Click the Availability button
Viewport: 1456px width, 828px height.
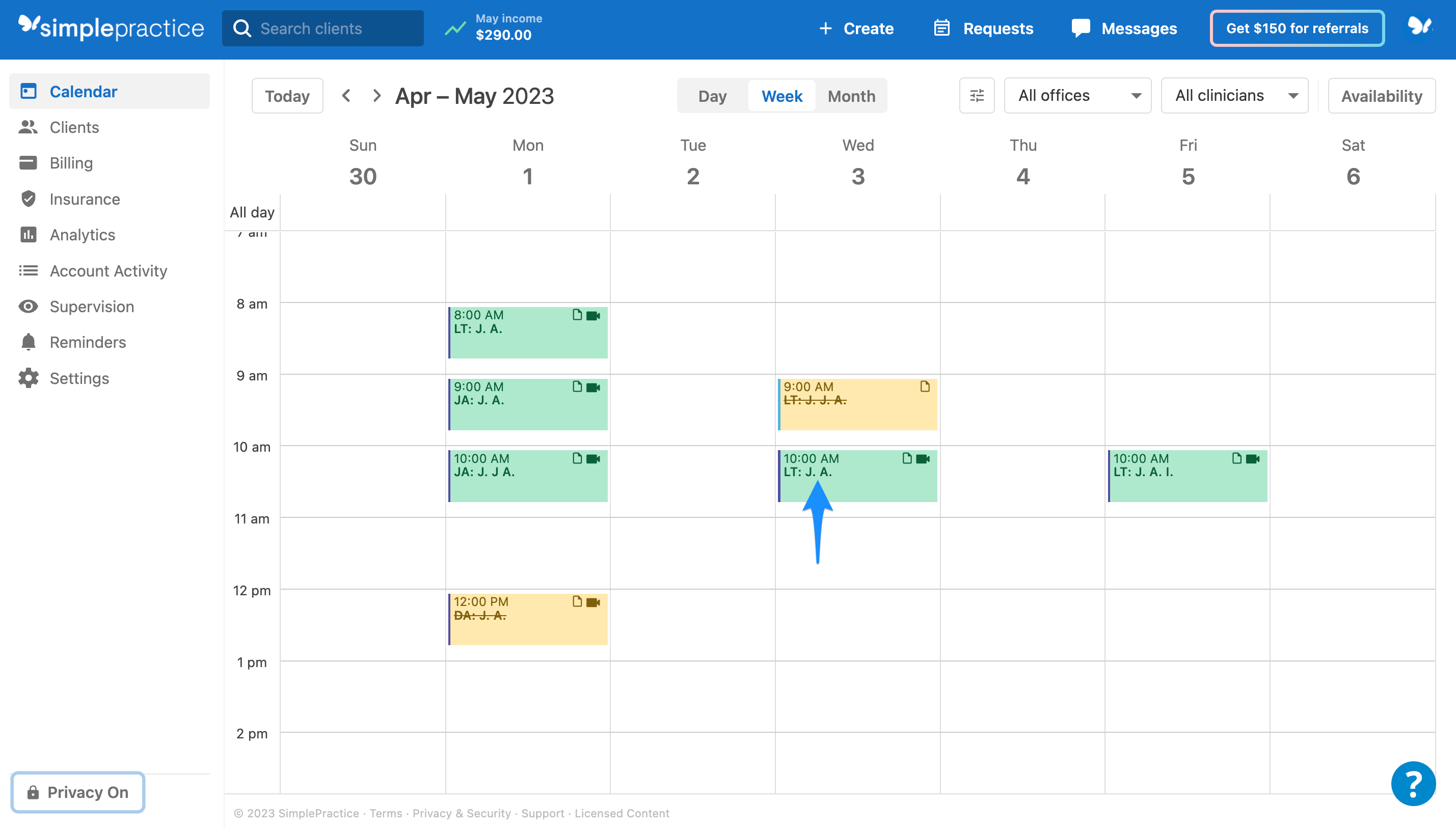(1382, 96)
